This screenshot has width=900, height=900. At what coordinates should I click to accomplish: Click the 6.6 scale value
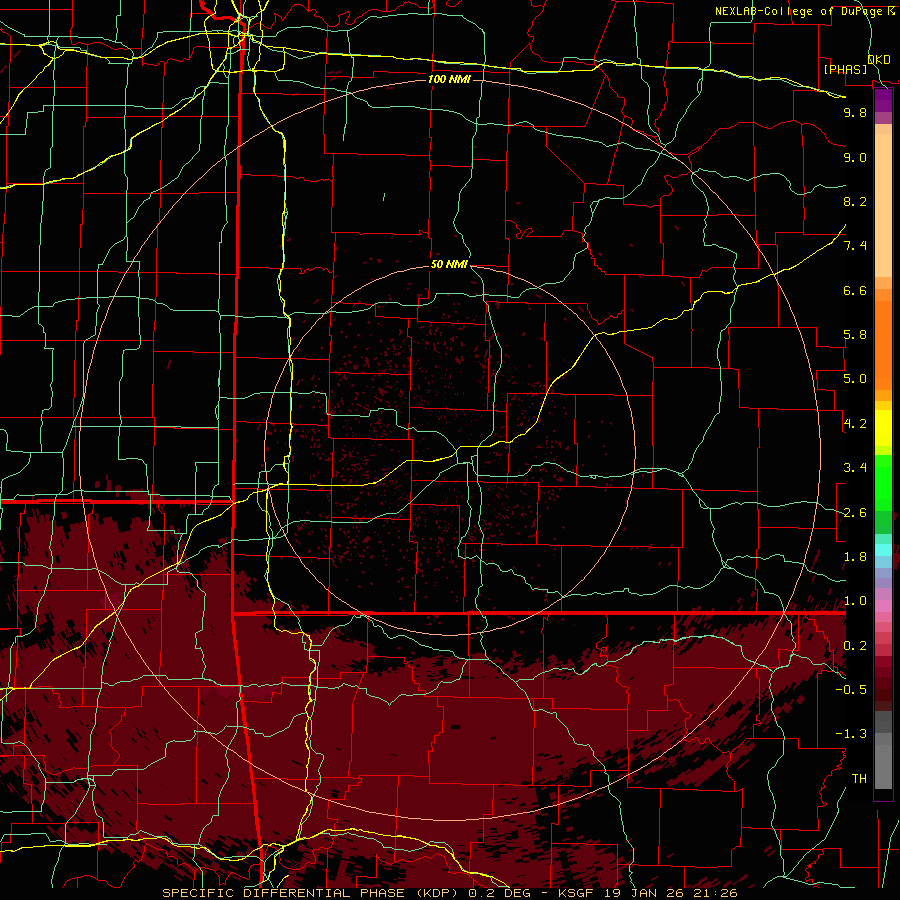click(855, 290)
